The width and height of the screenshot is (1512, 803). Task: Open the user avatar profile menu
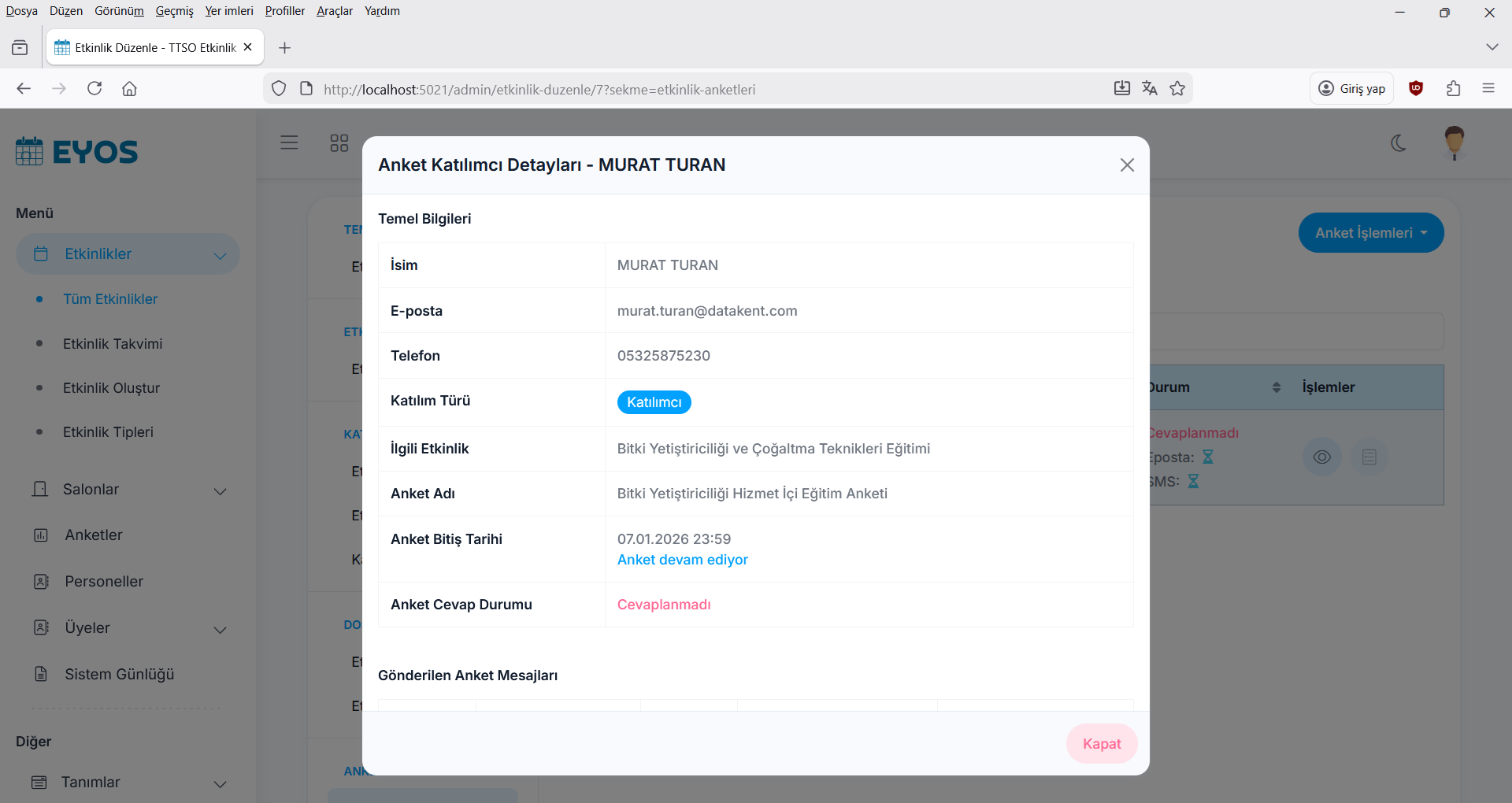click(x=1454, y=143)
